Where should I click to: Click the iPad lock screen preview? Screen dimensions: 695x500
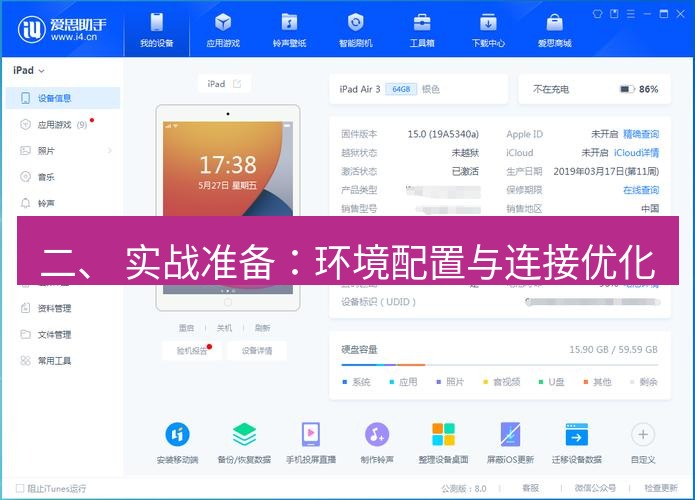click(x=228, y=168)
